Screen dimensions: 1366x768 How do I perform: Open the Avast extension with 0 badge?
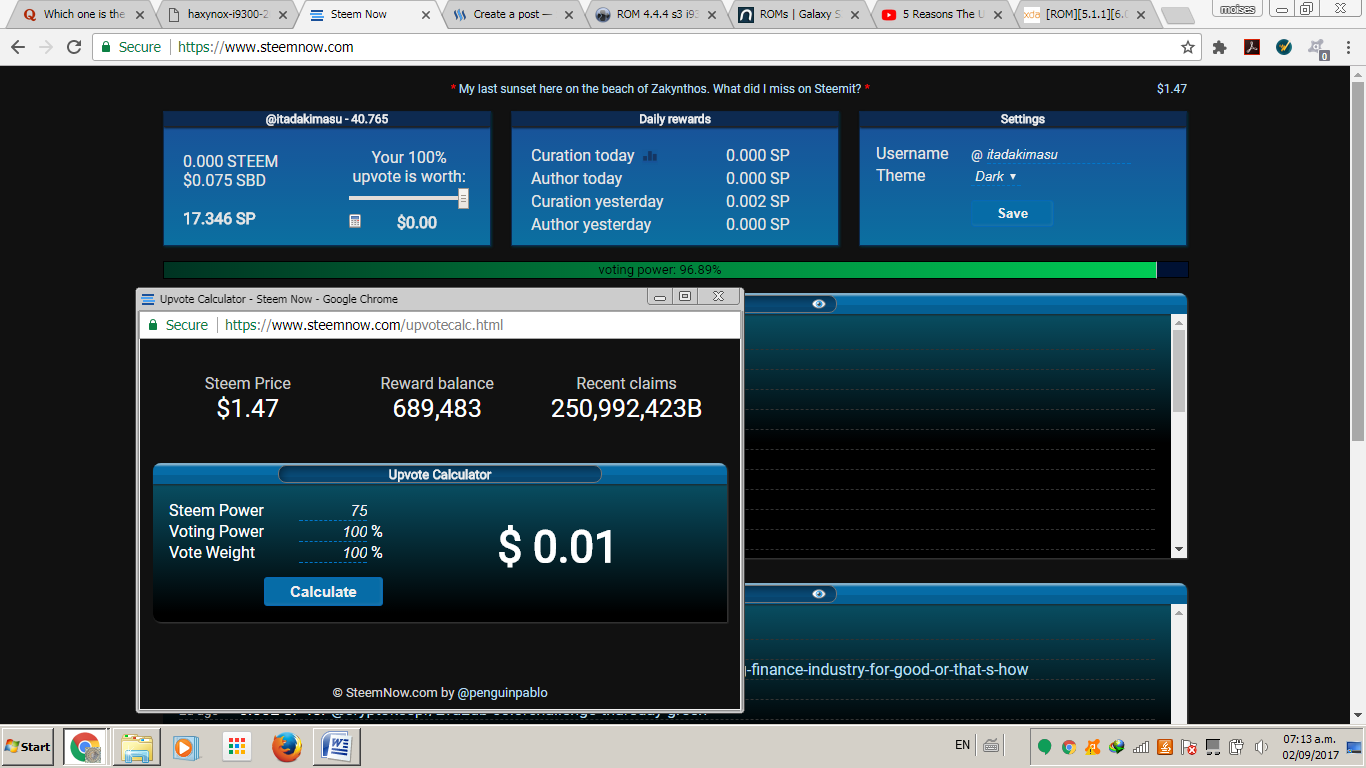pyautogui.click(x=1318, y=48)
